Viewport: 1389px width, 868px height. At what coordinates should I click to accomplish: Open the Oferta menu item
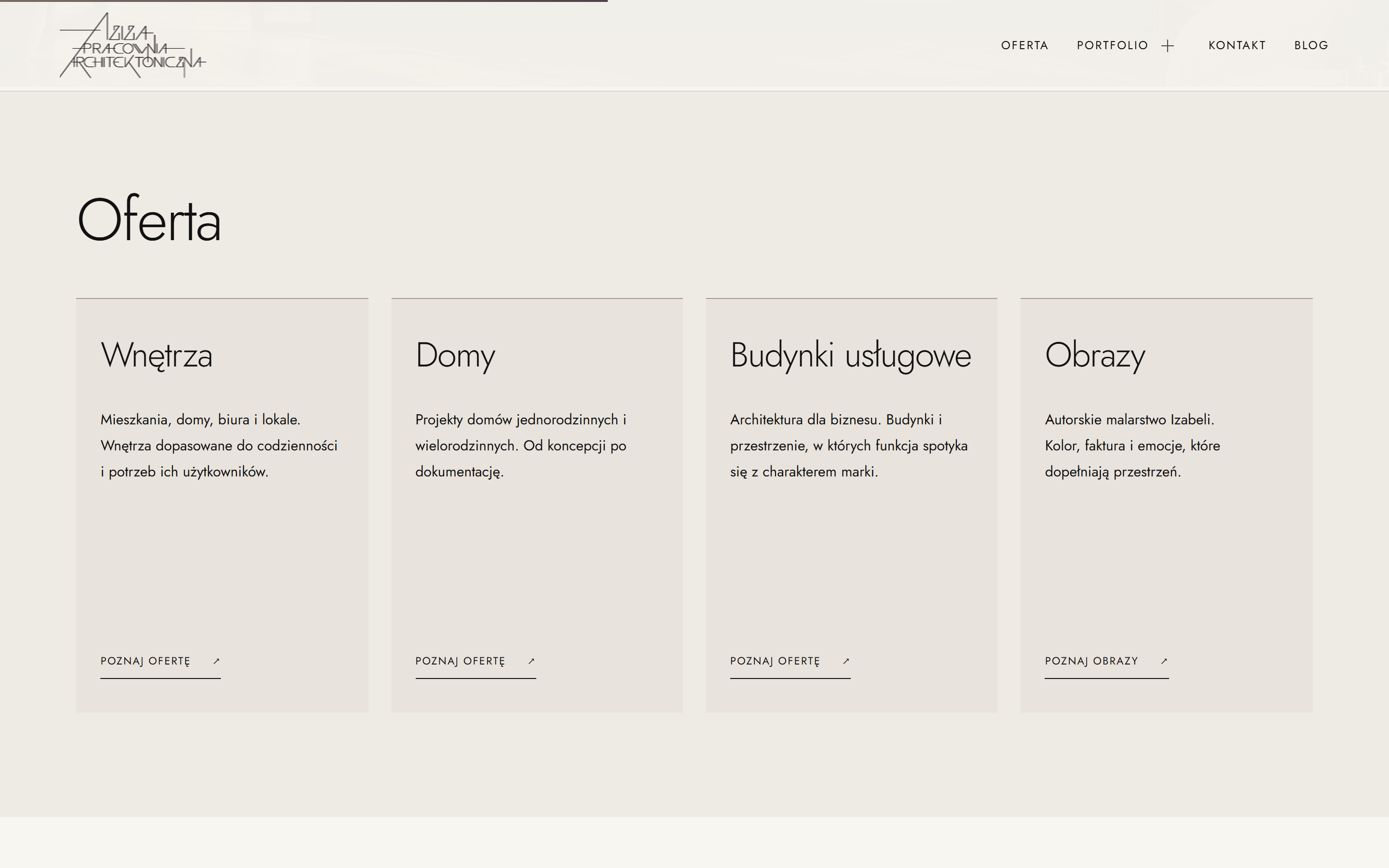[x=1024, y=45]
